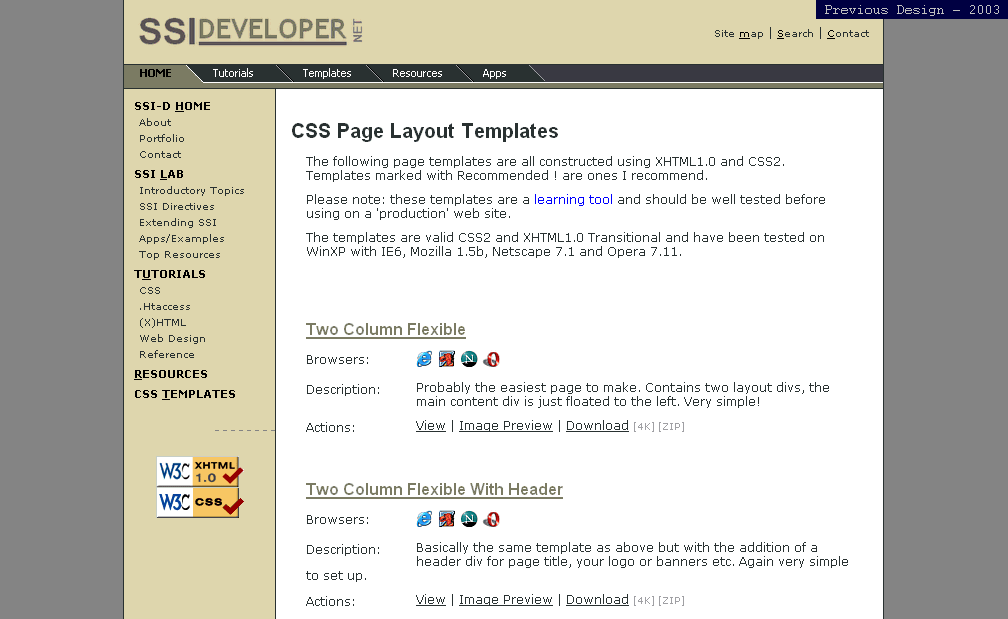
Task: Click the 'Previous Design - 2003' banner
Action: coord(911,10)
